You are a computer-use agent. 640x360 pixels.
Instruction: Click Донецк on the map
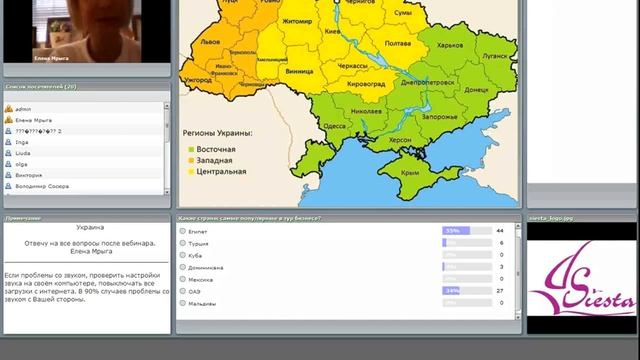point(476,90)
